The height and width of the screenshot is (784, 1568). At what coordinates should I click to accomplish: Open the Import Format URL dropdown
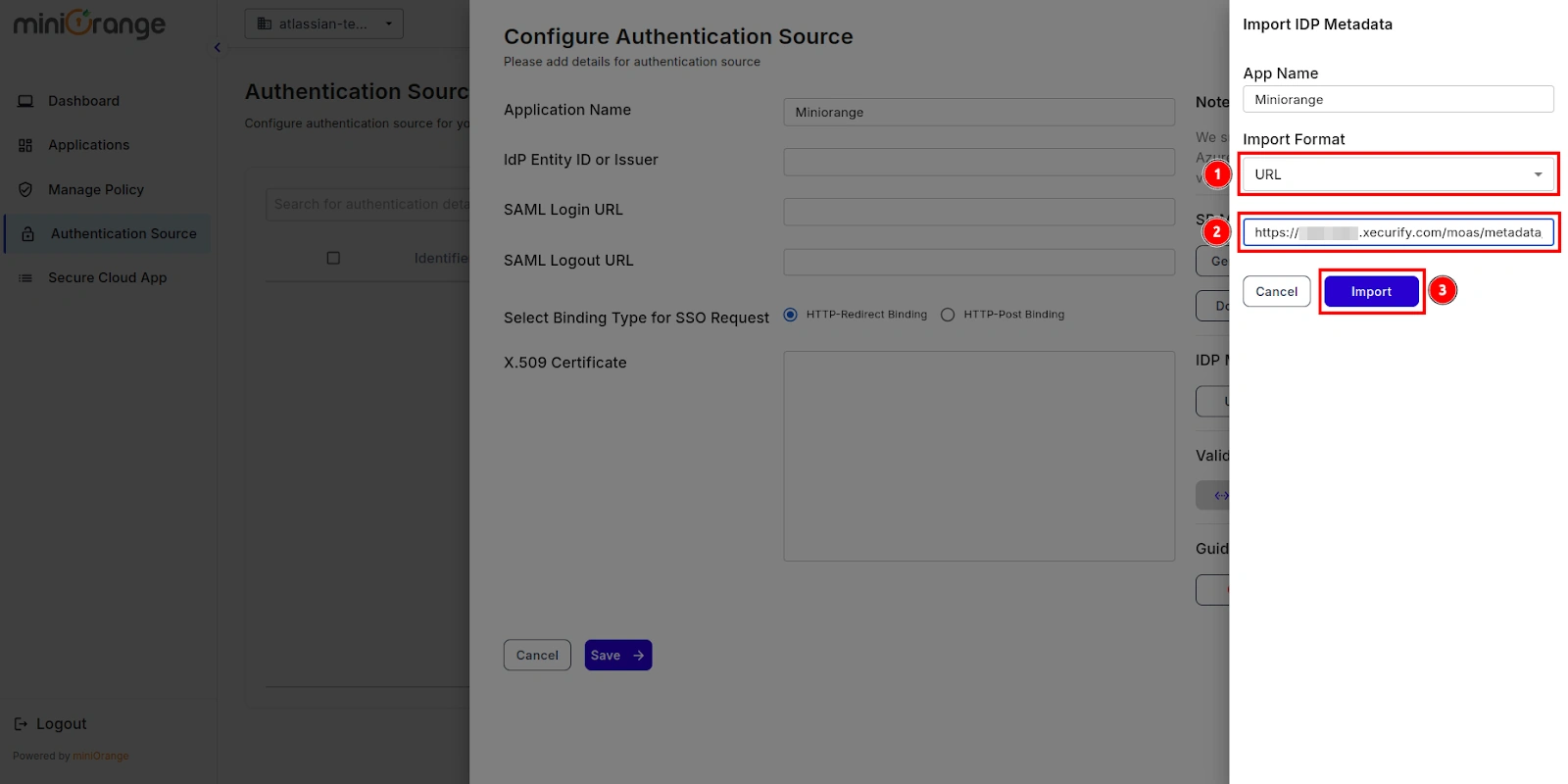click(1397, 174)
